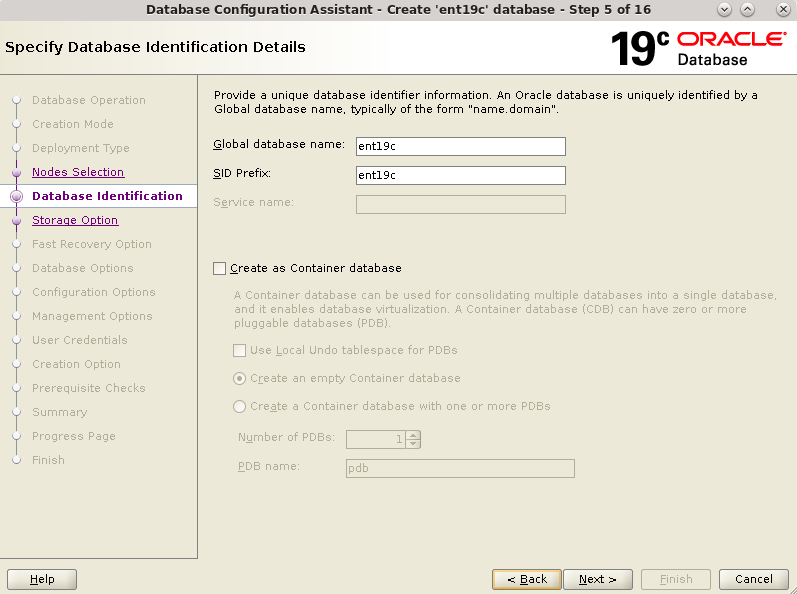This screenshot has width=797, height=594.
Task: Click the Summary step
Action: (x=59, y=412)
